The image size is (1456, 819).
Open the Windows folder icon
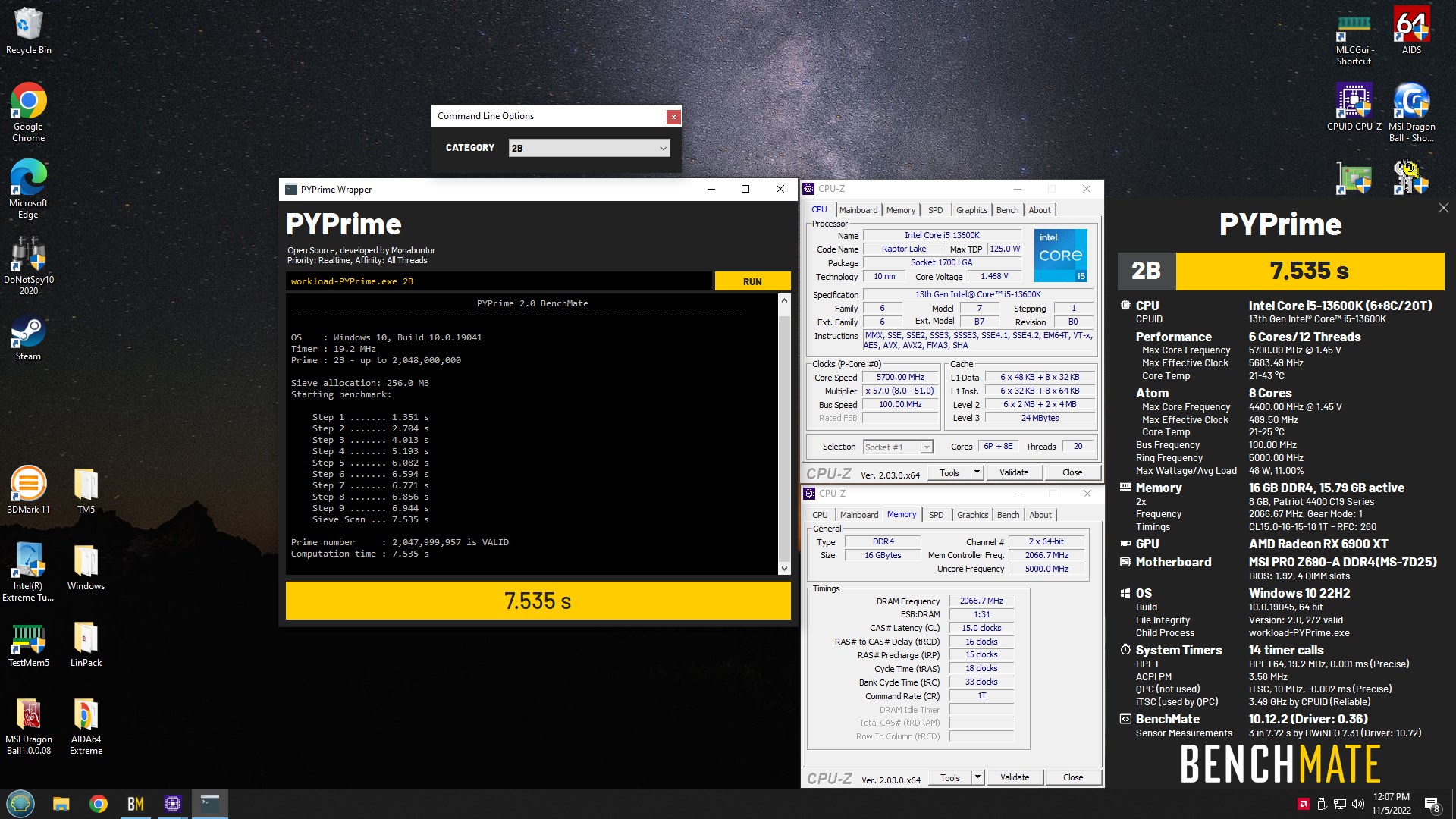pyautogui.click(x=86, y=568)
